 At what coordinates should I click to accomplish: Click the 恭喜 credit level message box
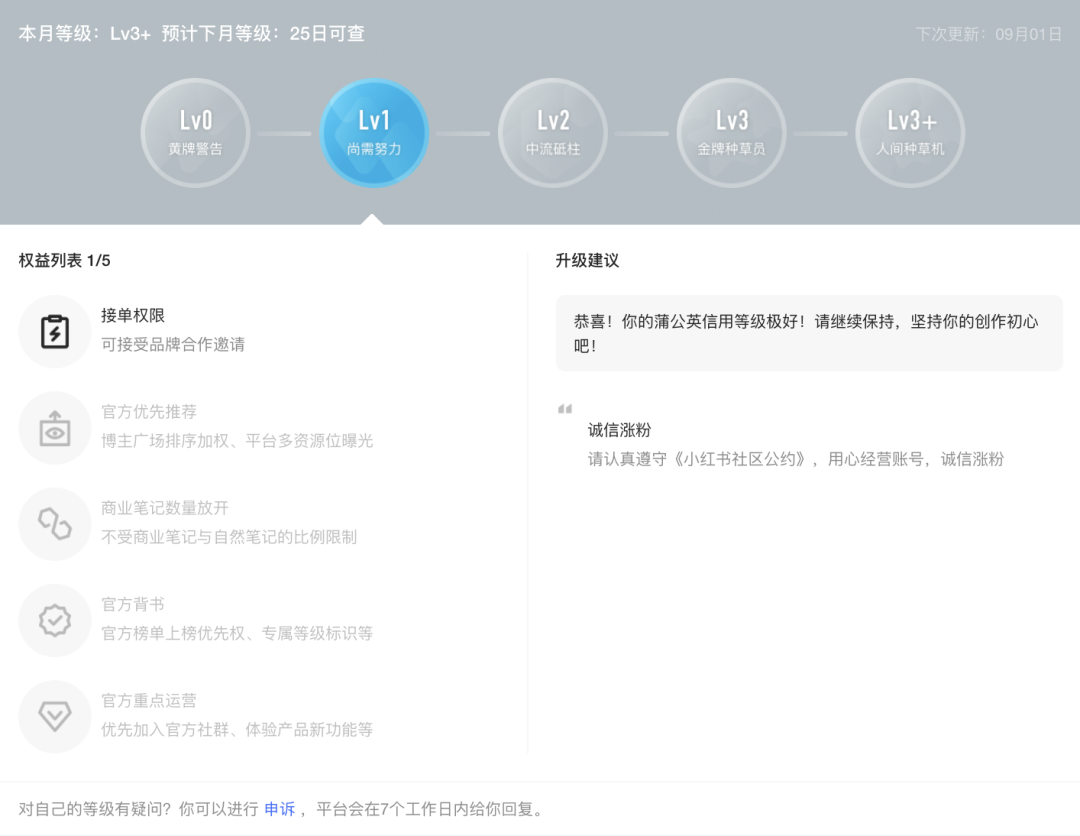coord(808,333)
